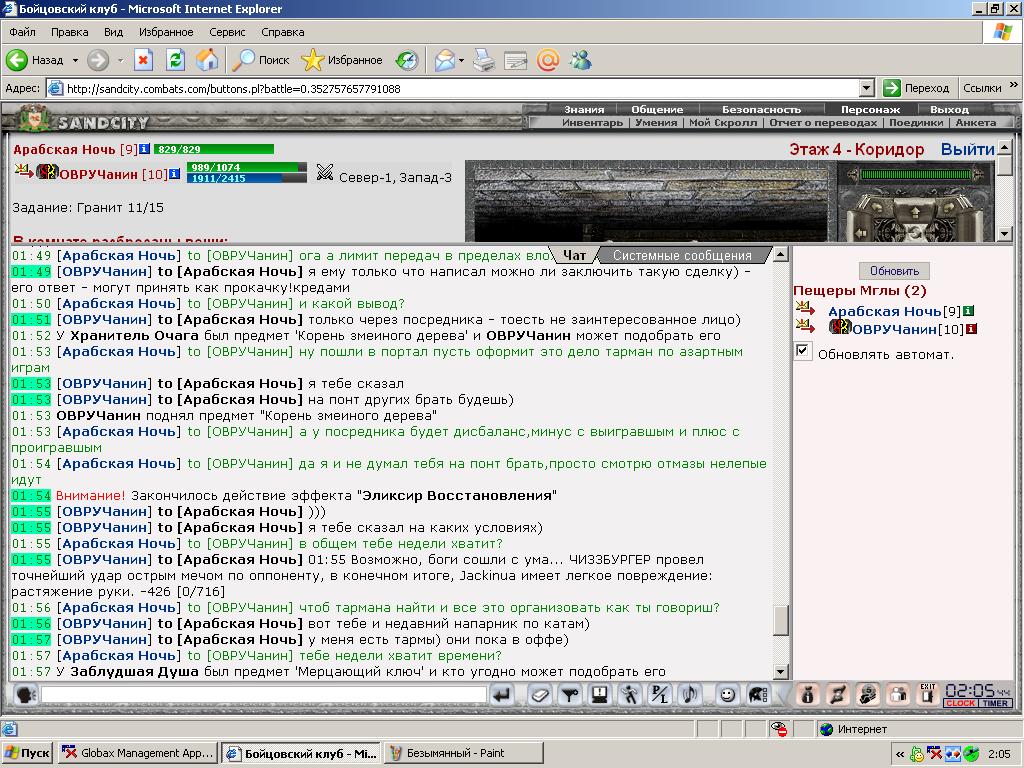1024x768 pixels.
Task: Open the Поиск search pane
Action: (x=261, y=60)
